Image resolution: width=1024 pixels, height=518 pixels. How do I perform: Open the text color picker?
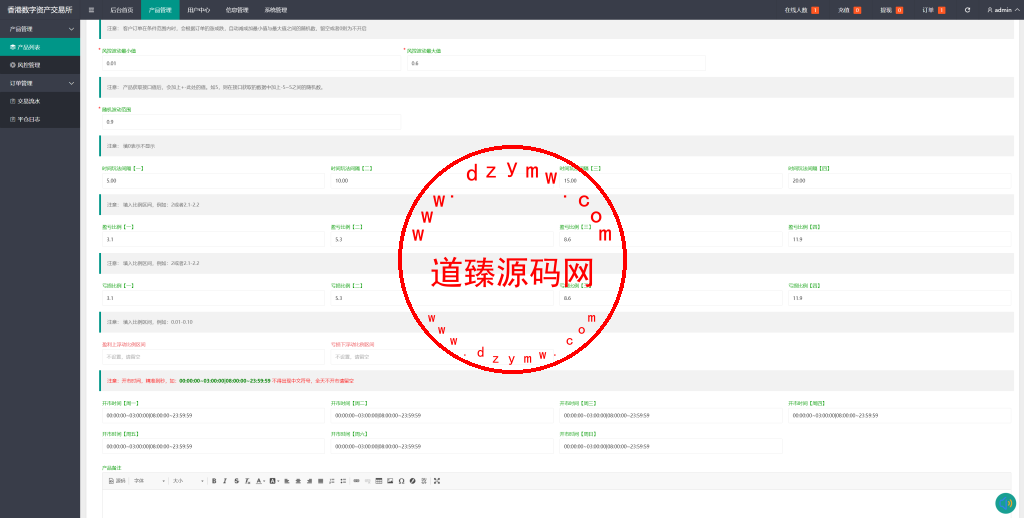pyautogui.click(x=260, y=481)
